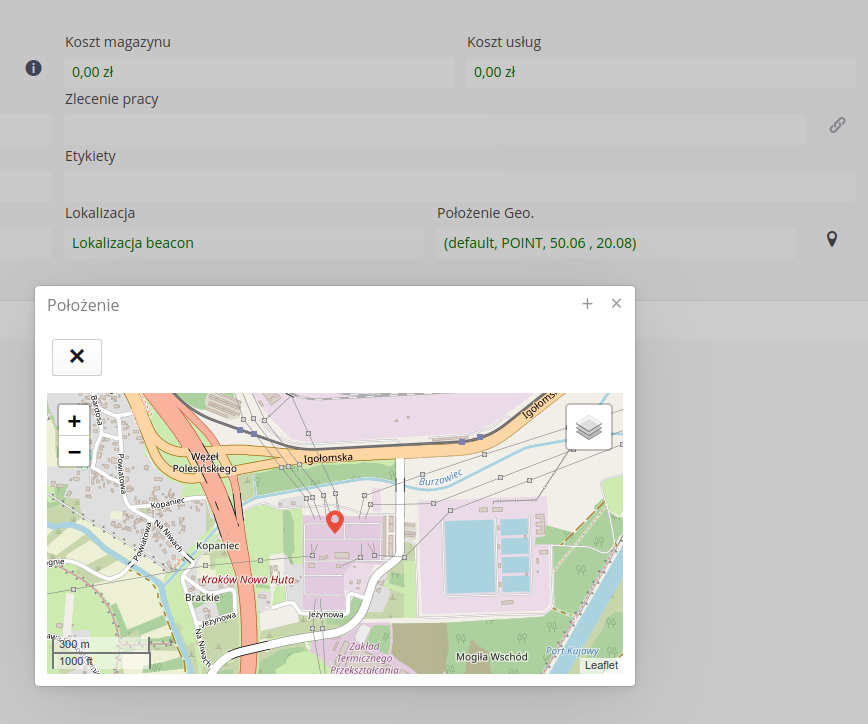This screenshot has width=868, height=724.
Task: Click the Koszt magazynu value field
Action: click(x=258, y=72)
